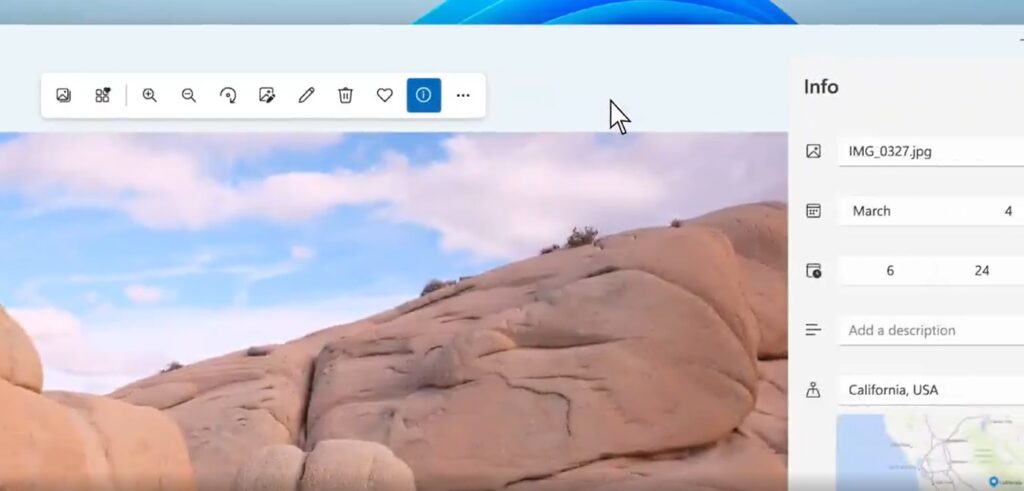Toggle the Info panel button
Viewport: 1024px width, 491px height.
424,95
